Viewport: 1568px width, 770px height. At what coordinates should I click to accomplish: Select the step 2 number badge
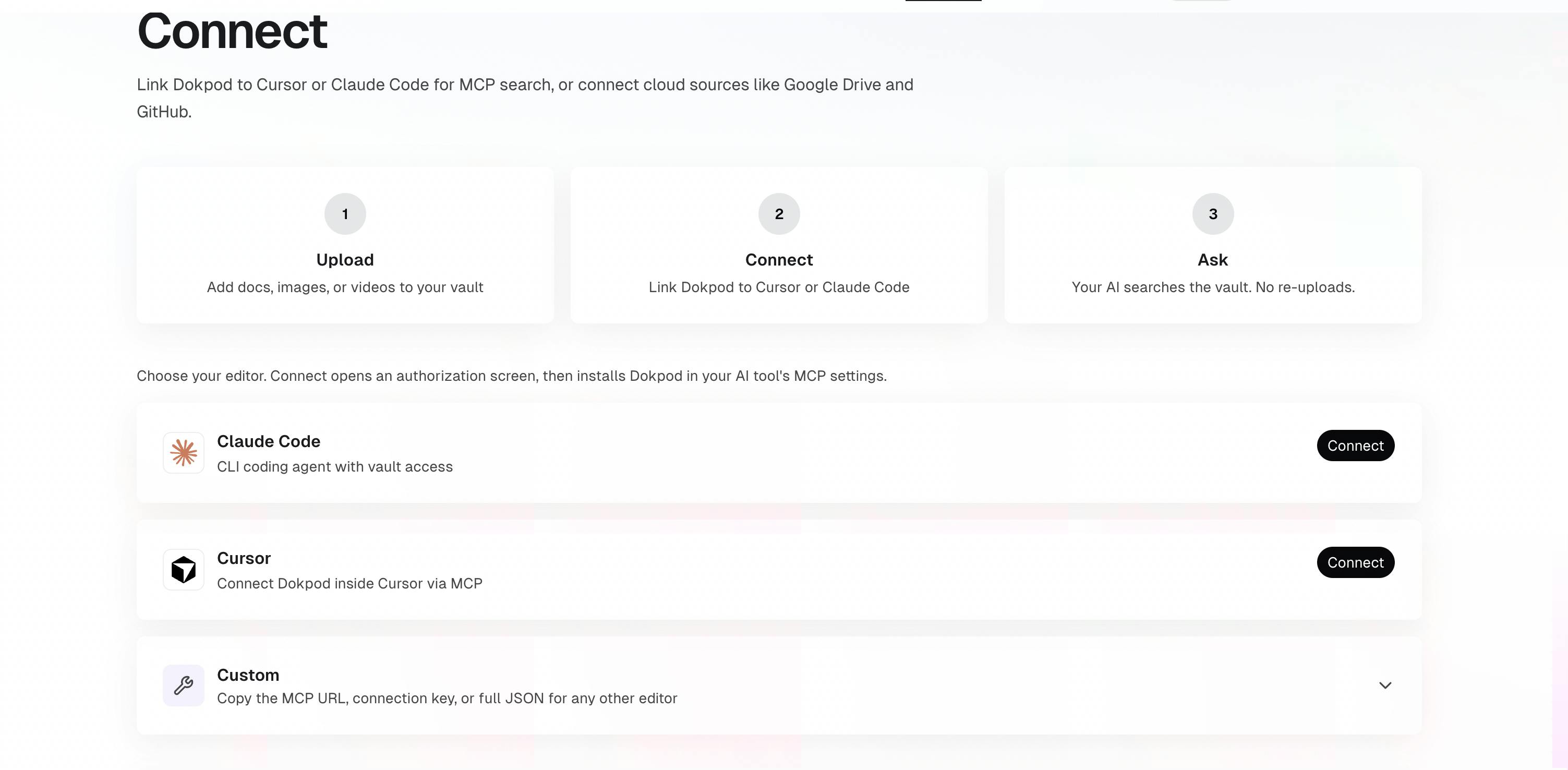pyautogui.click(x=779, y=214)
